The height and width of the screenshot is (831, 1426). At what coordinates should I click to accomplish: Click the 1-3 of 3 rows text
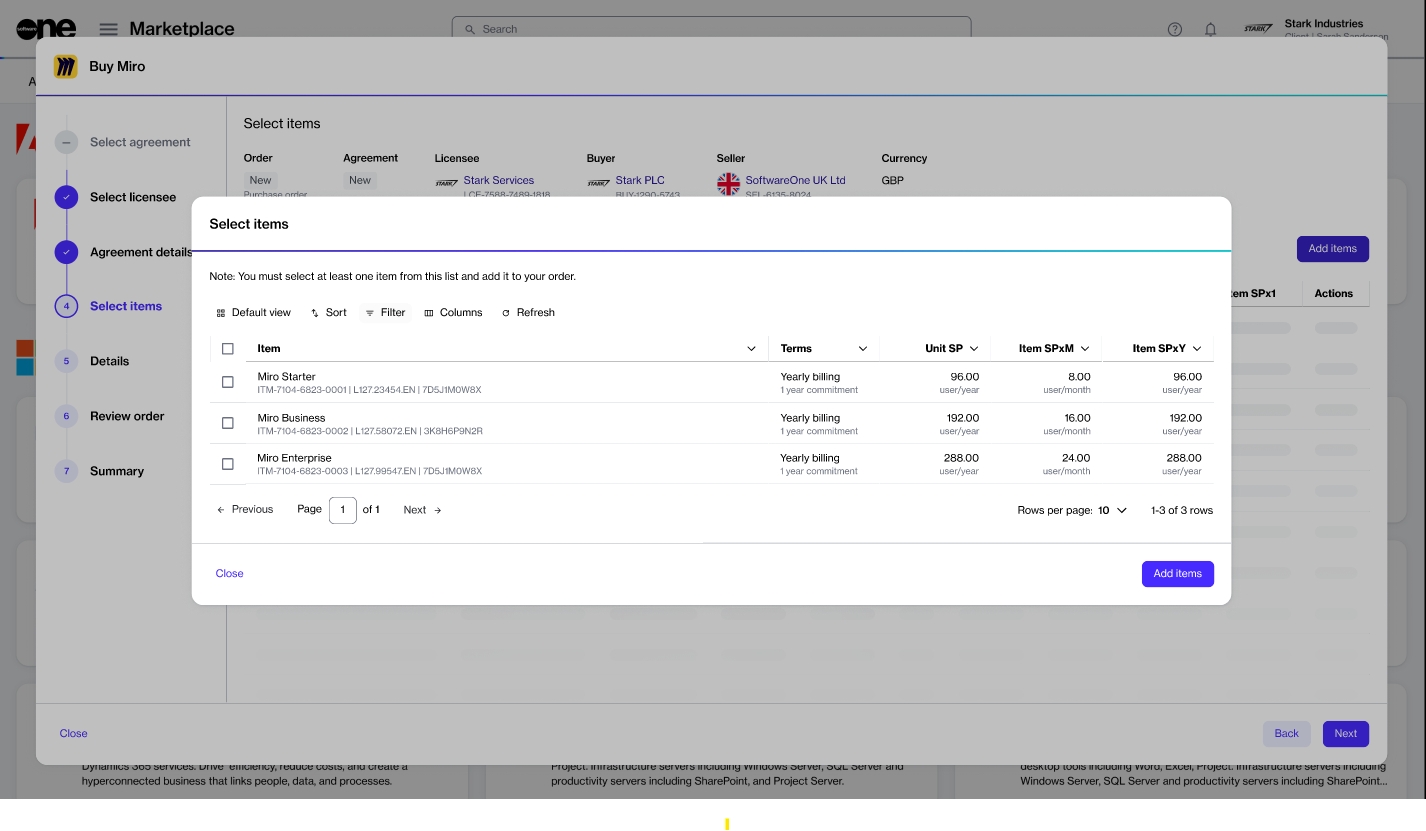(x=1181, y=510)
